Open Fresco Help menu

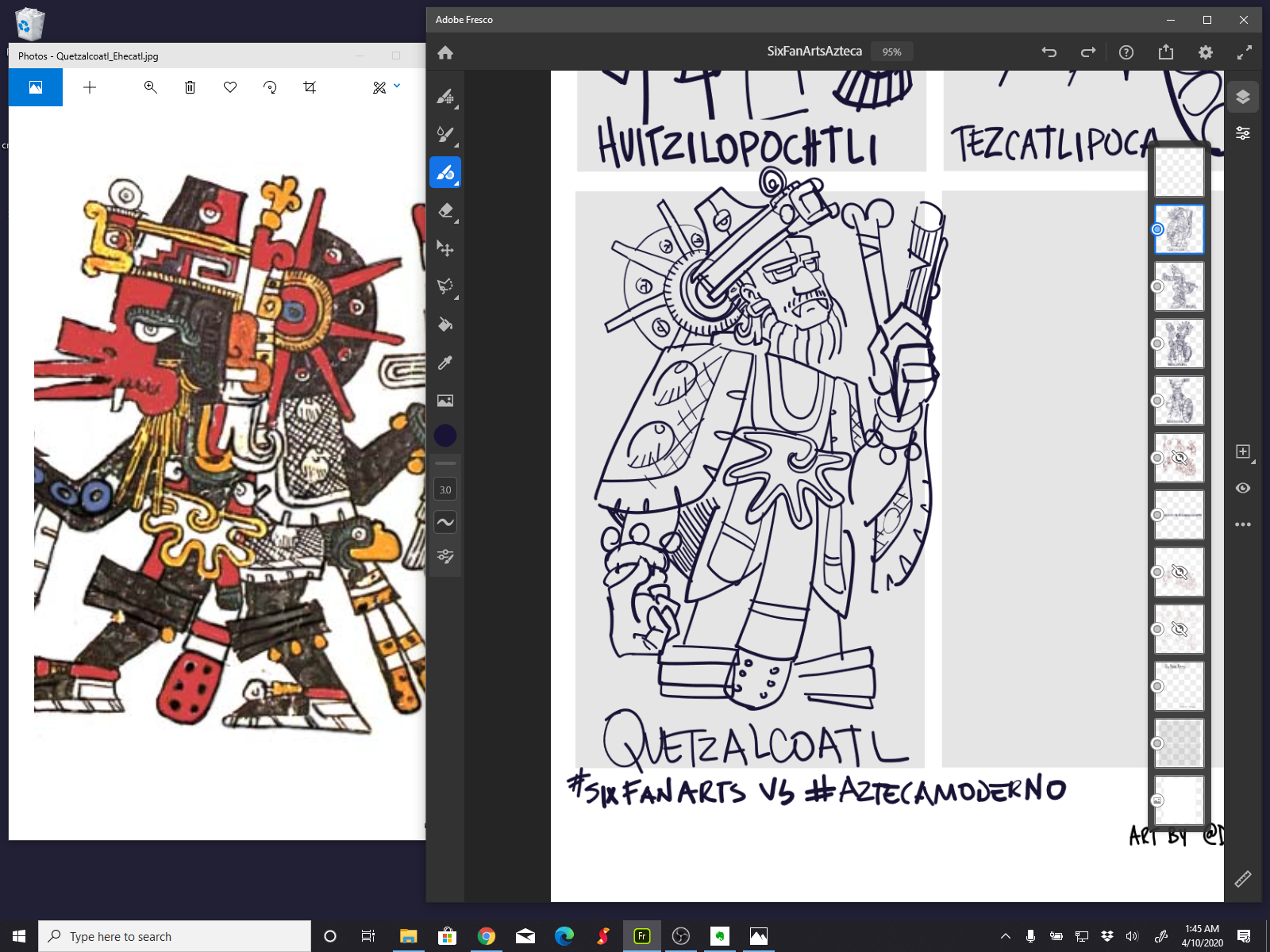pos(1126,52)
